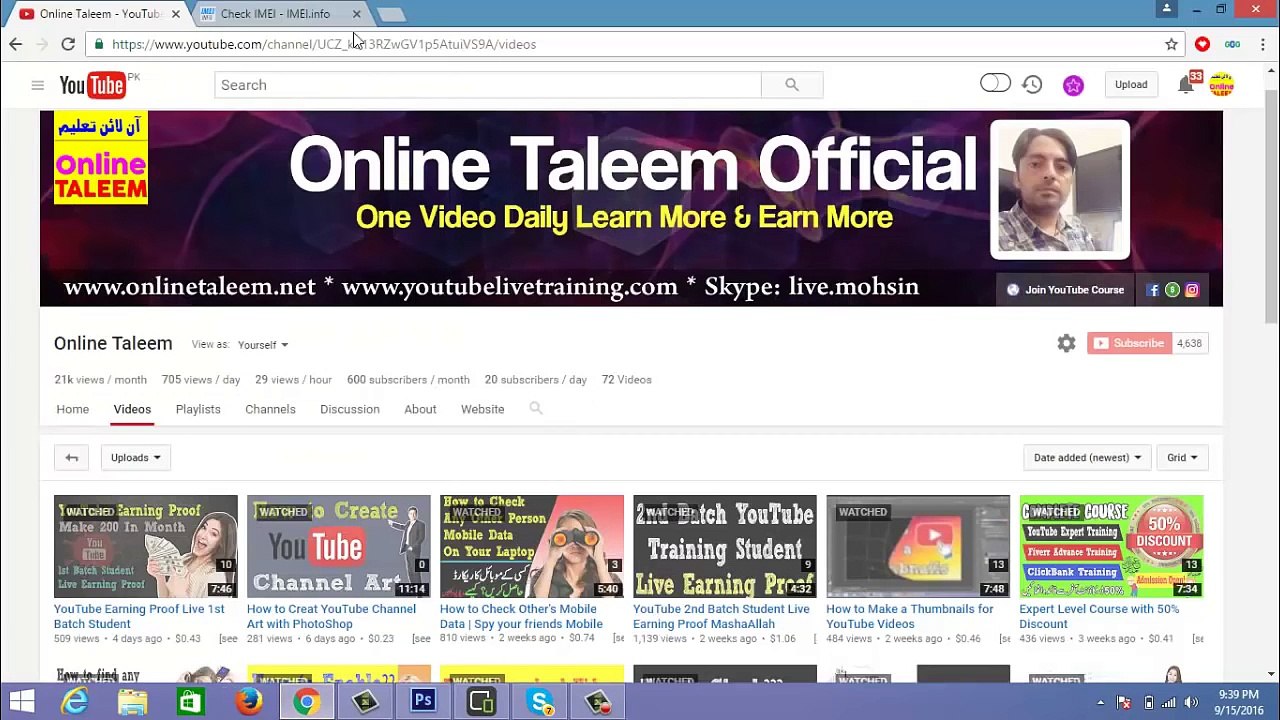The image size is (1280, 720).
Task: Play the 5:40 Mobile Data video thumbnail
Action: pyautogui.click(x=532, y=546)
